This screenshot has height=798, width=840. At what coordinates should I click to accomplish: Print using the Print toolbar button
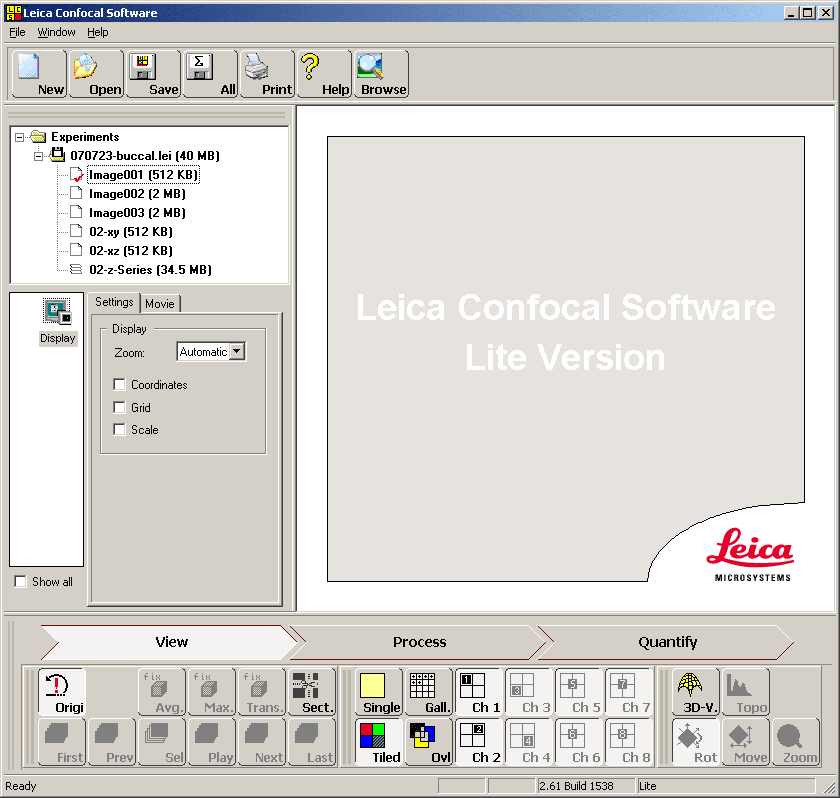(x=267, y=74)
